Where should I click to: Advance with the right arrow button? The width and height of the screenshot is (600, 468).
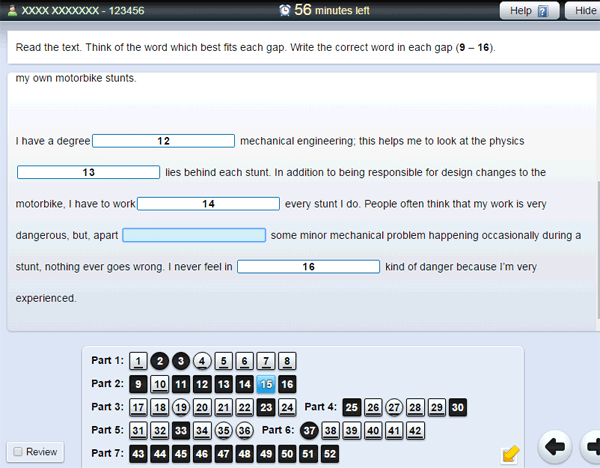pos(591,447)
